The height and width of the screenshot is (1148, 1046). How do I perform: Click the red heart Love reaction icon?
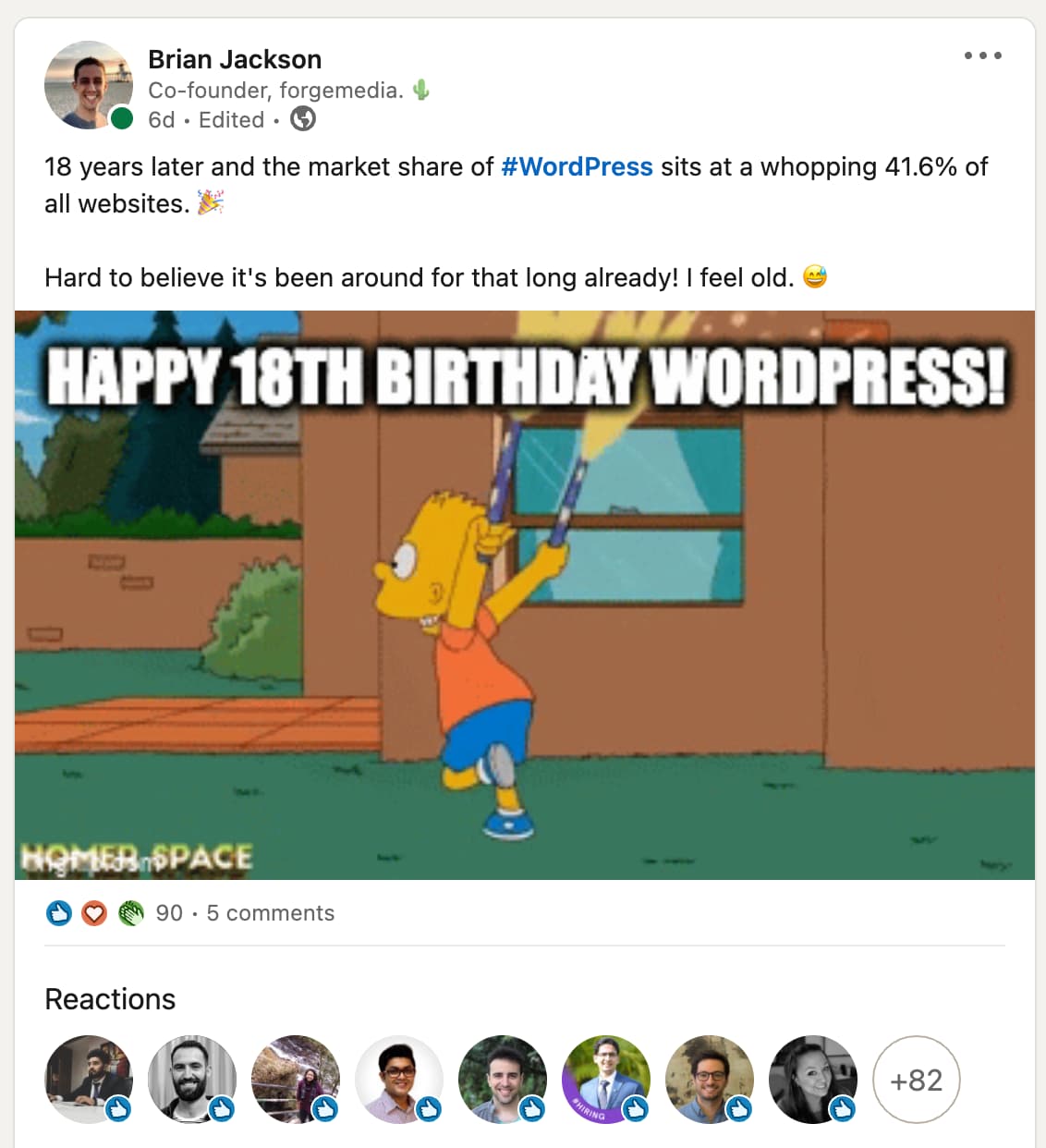[x=94, y=913]
